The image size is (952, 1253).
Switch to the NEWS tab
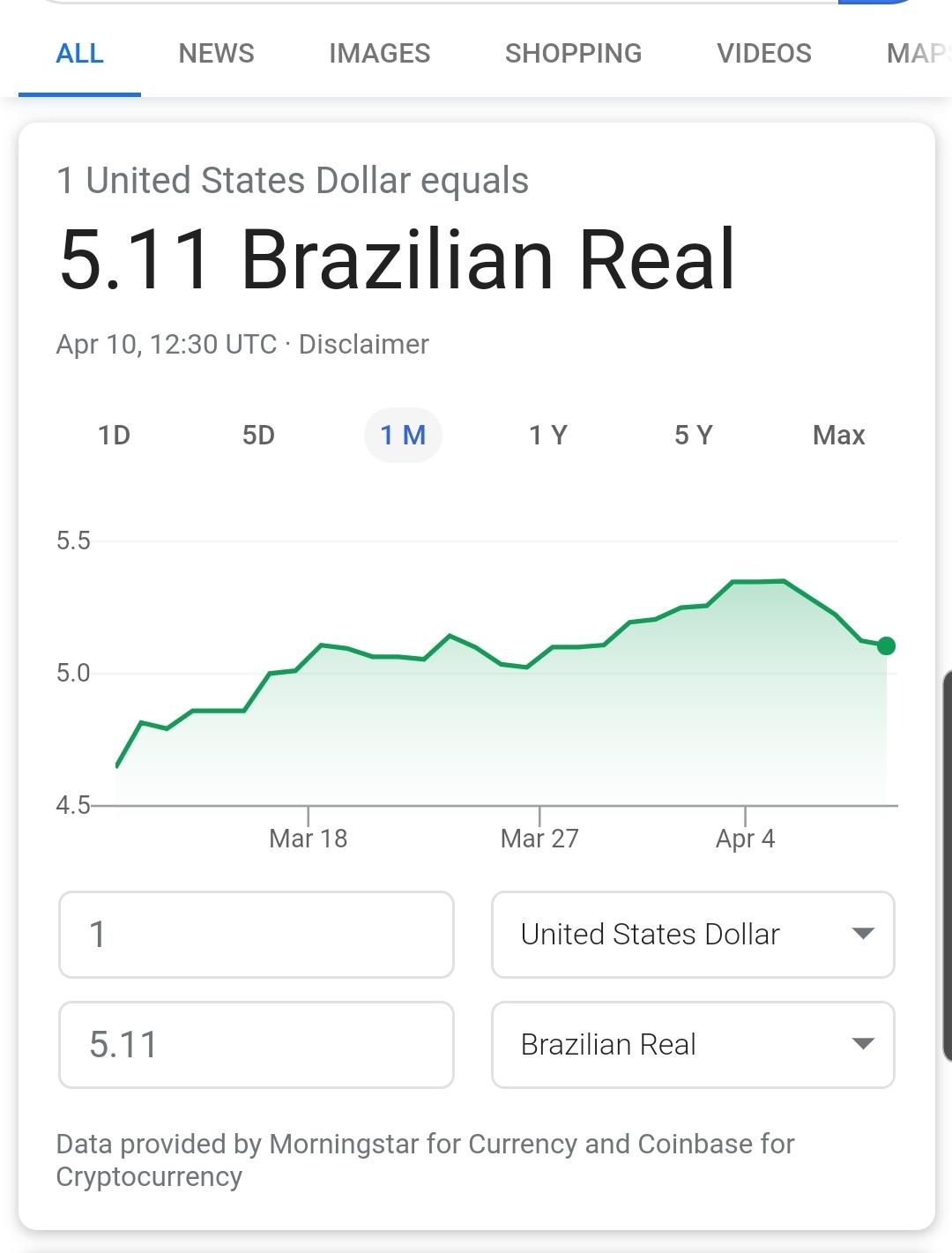pos(216,54)
